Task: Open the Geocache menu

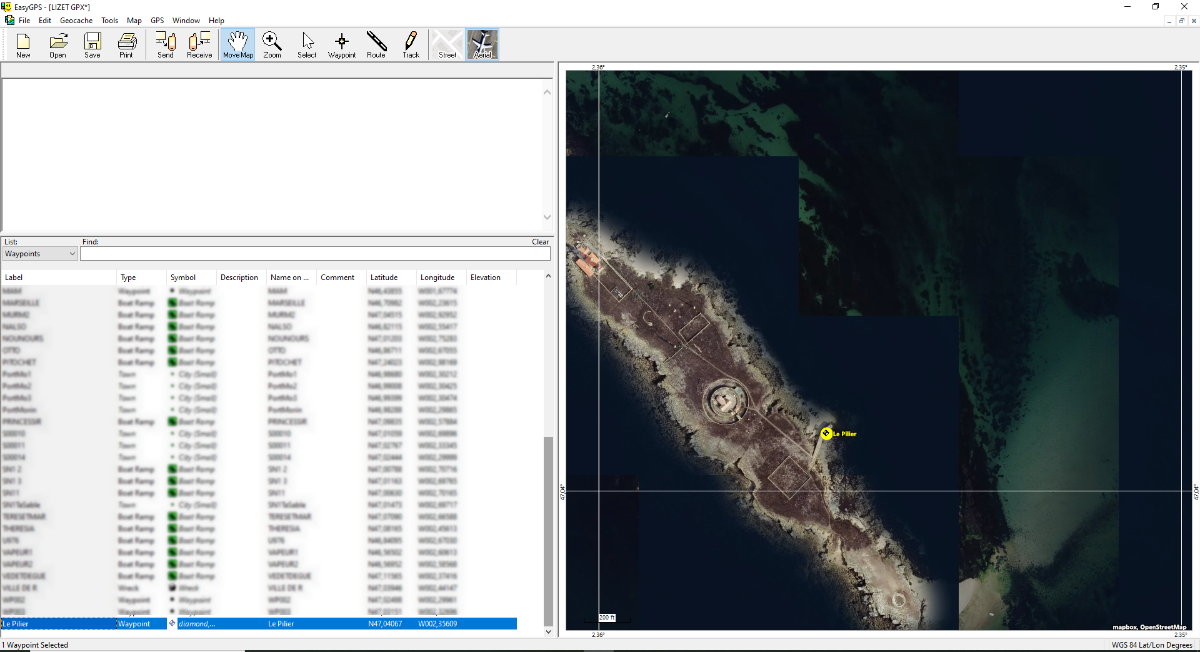Action: pos(76,20)
